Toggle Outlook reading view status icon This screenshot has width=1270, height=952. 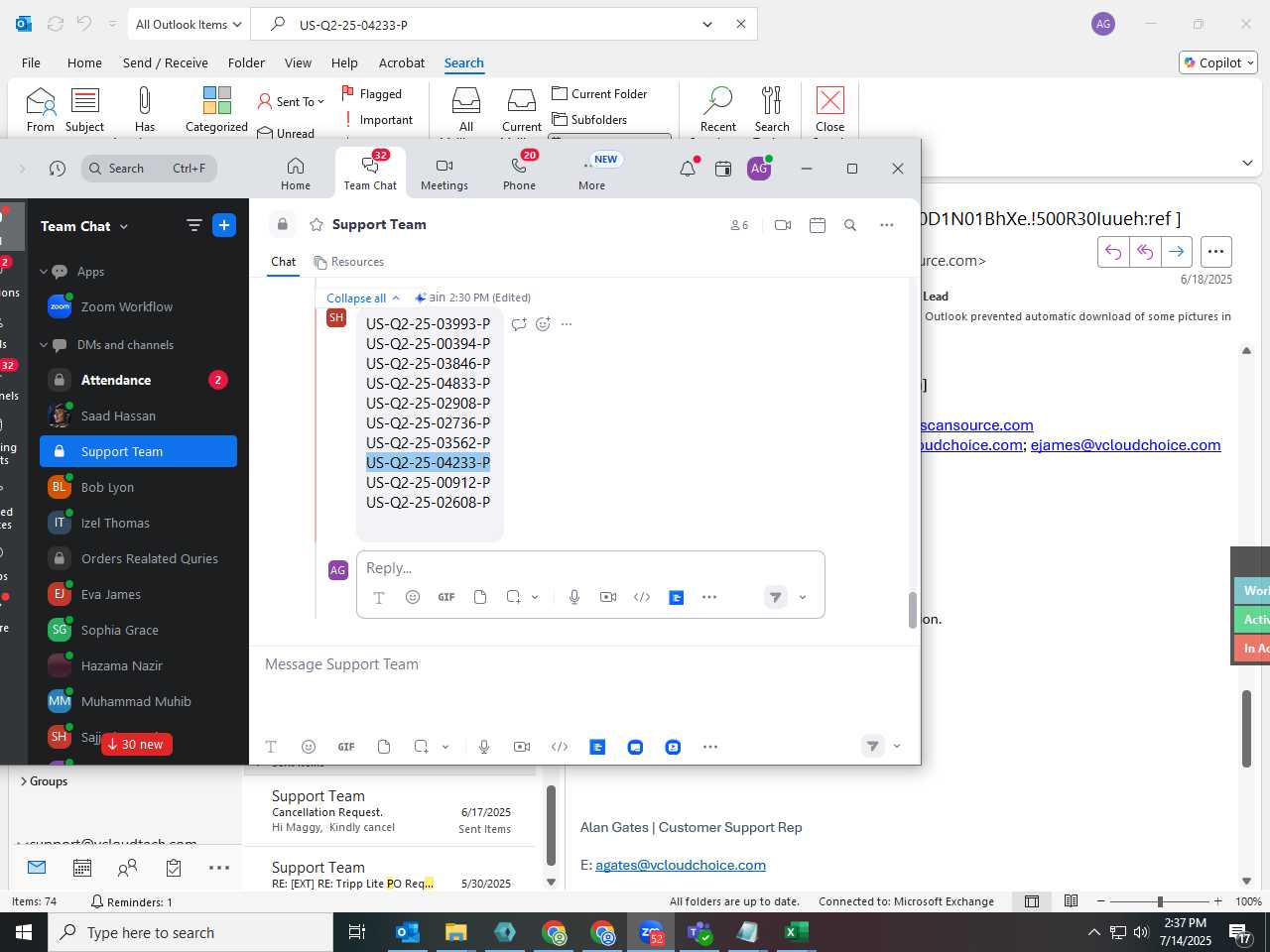coord(1071,901)
